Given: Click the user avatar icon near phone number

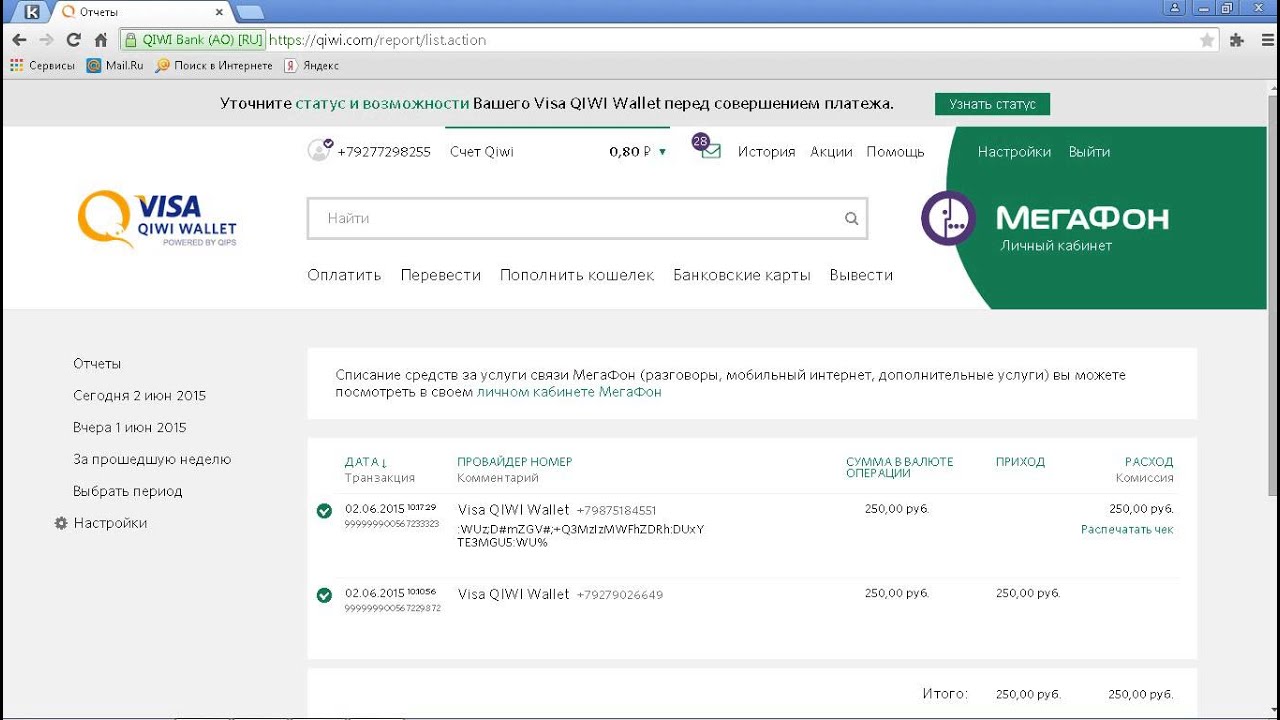Looking at the screenshot, I should [319, 151].
